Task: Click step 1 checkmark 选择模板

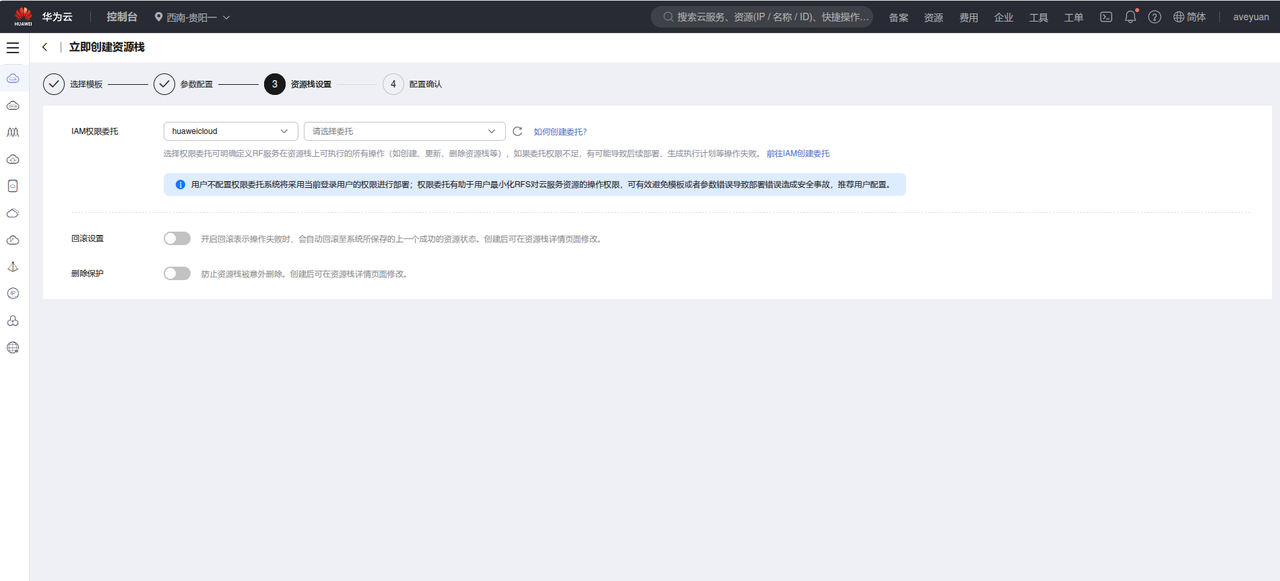Action: point(54,84)
